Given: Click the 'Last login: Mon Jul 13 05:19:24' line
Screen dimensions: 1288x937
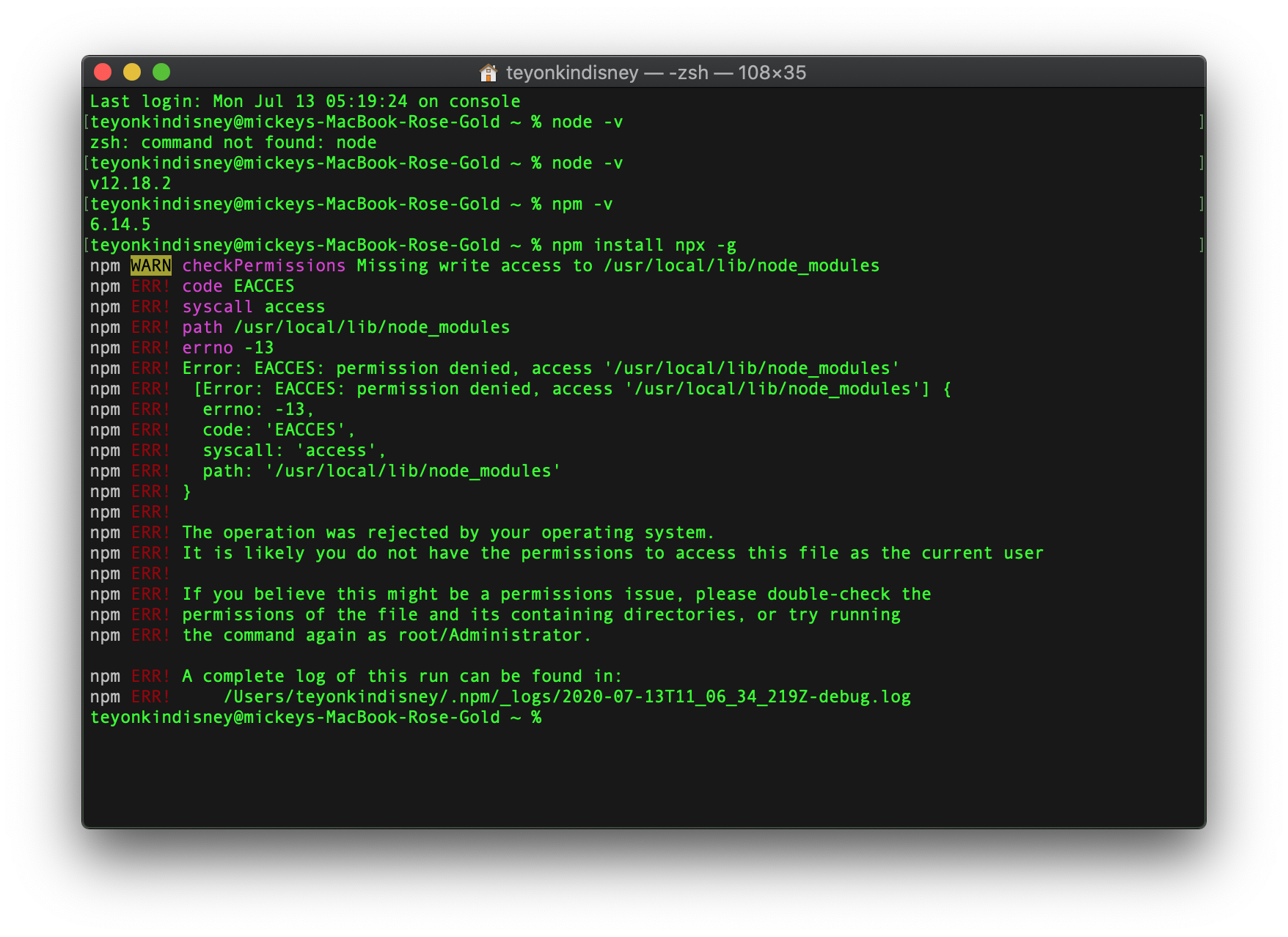Looking at the screenshot, I should pyautogui.click(x=305, y=101).
